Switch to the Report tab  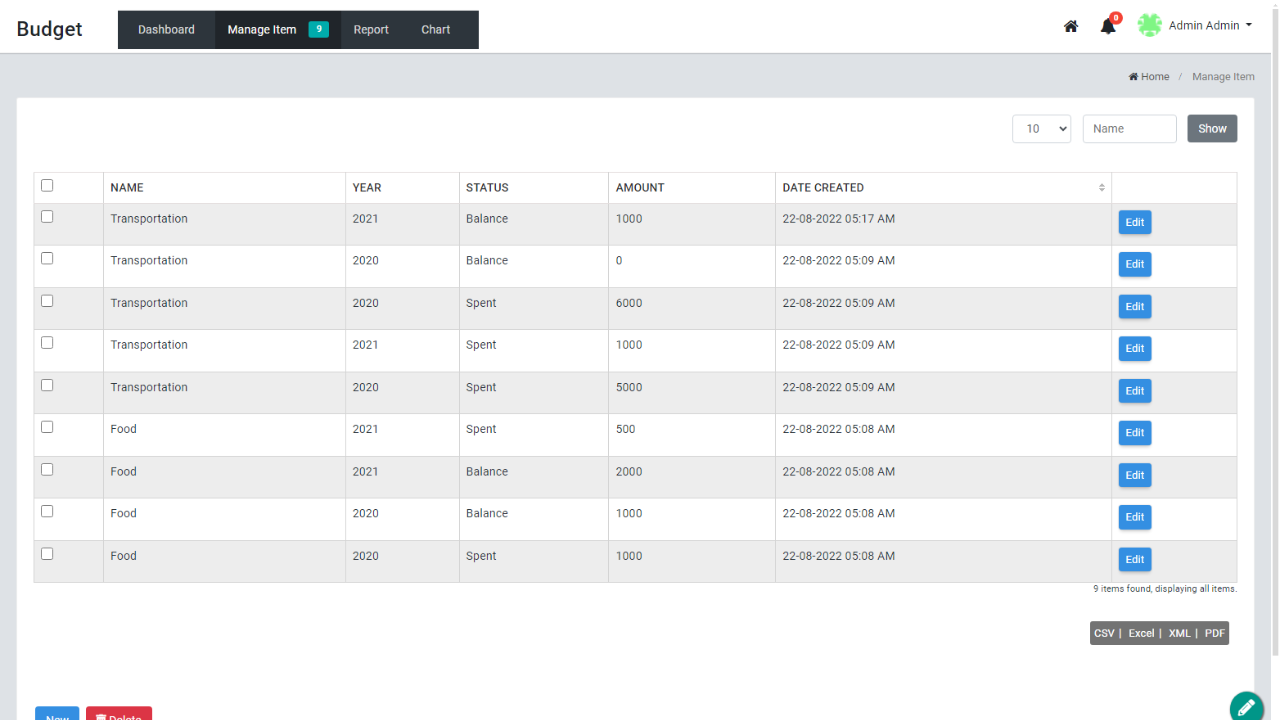pyautogui.click(x=371, y=30)
